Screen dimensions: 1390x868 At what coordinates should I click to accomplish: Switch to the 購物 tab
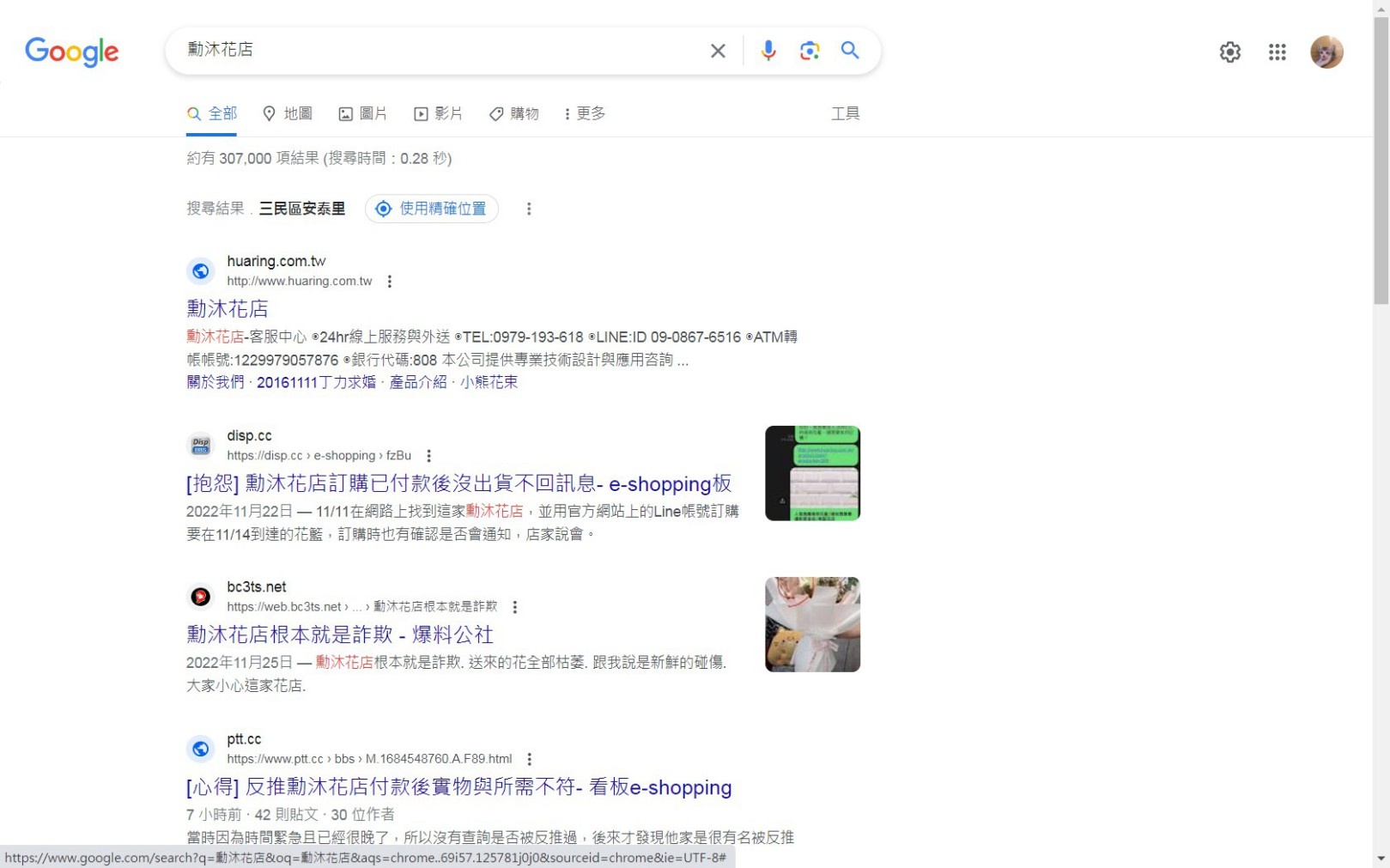(513, 113)
